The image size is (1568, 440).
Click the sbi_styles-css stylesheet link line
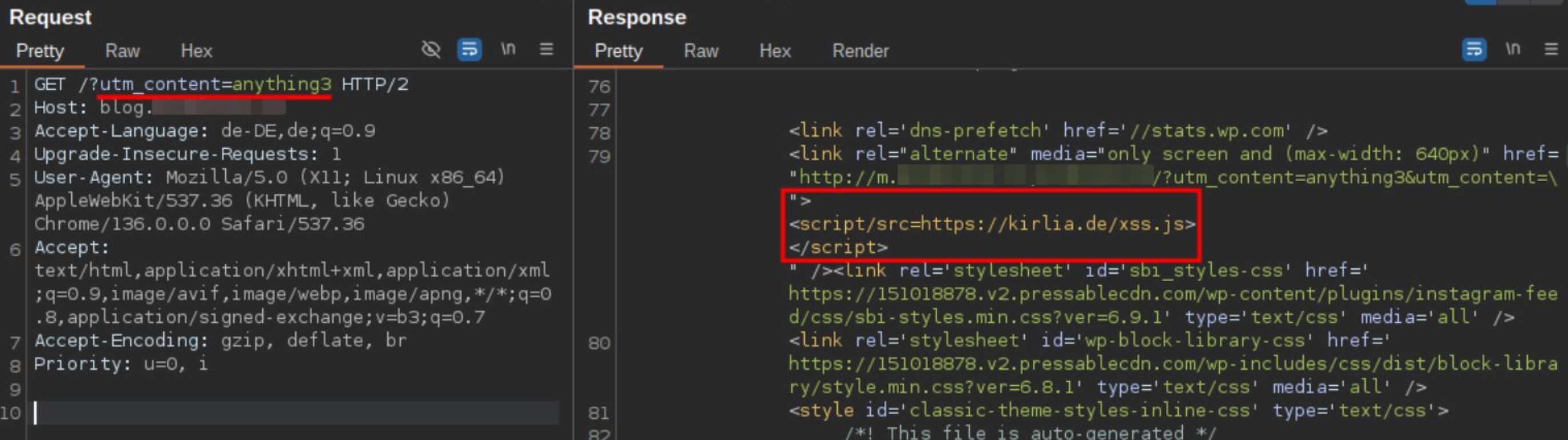(x=1079, y=270)
